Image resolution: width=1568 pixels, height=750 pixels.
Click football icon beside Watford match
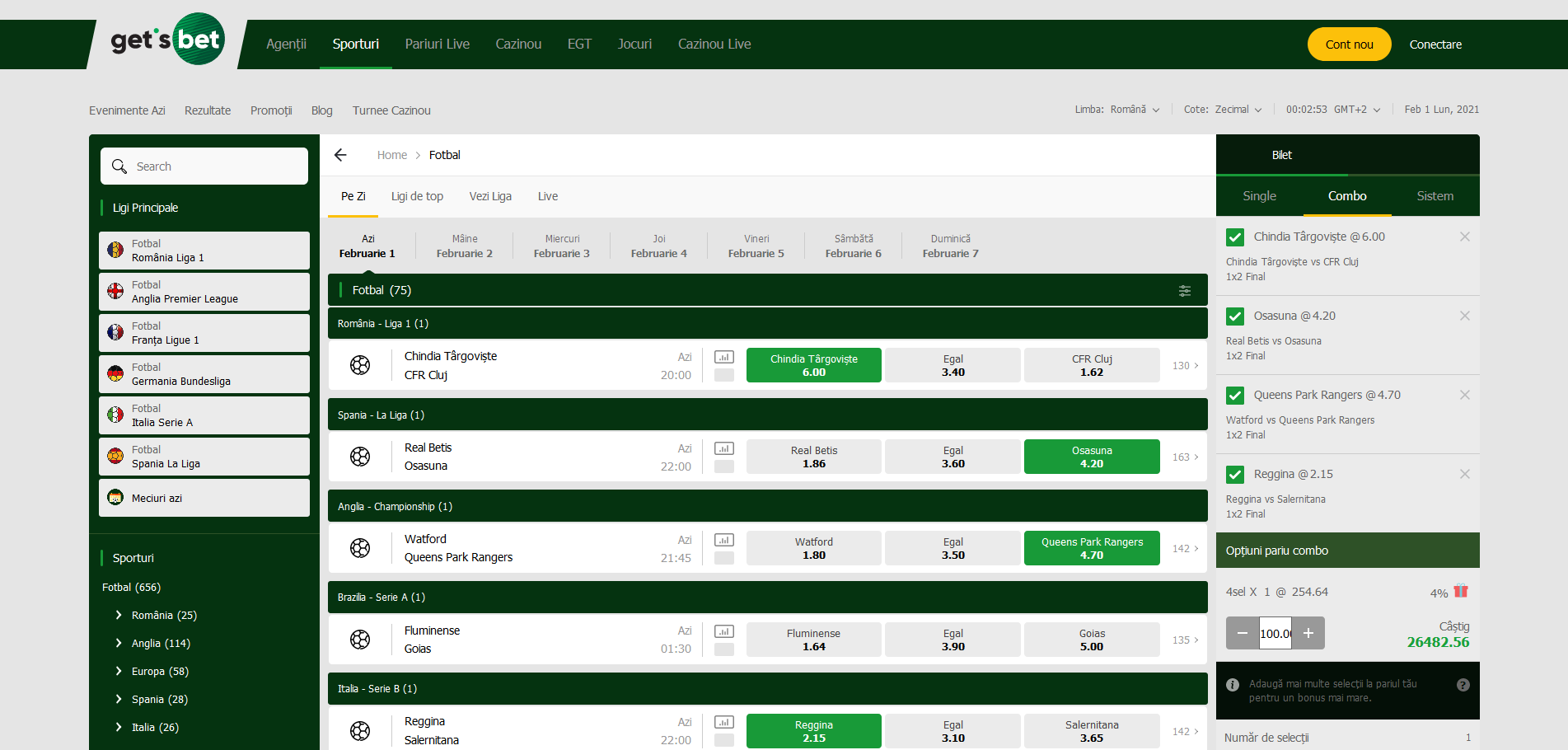click(360, 548)
